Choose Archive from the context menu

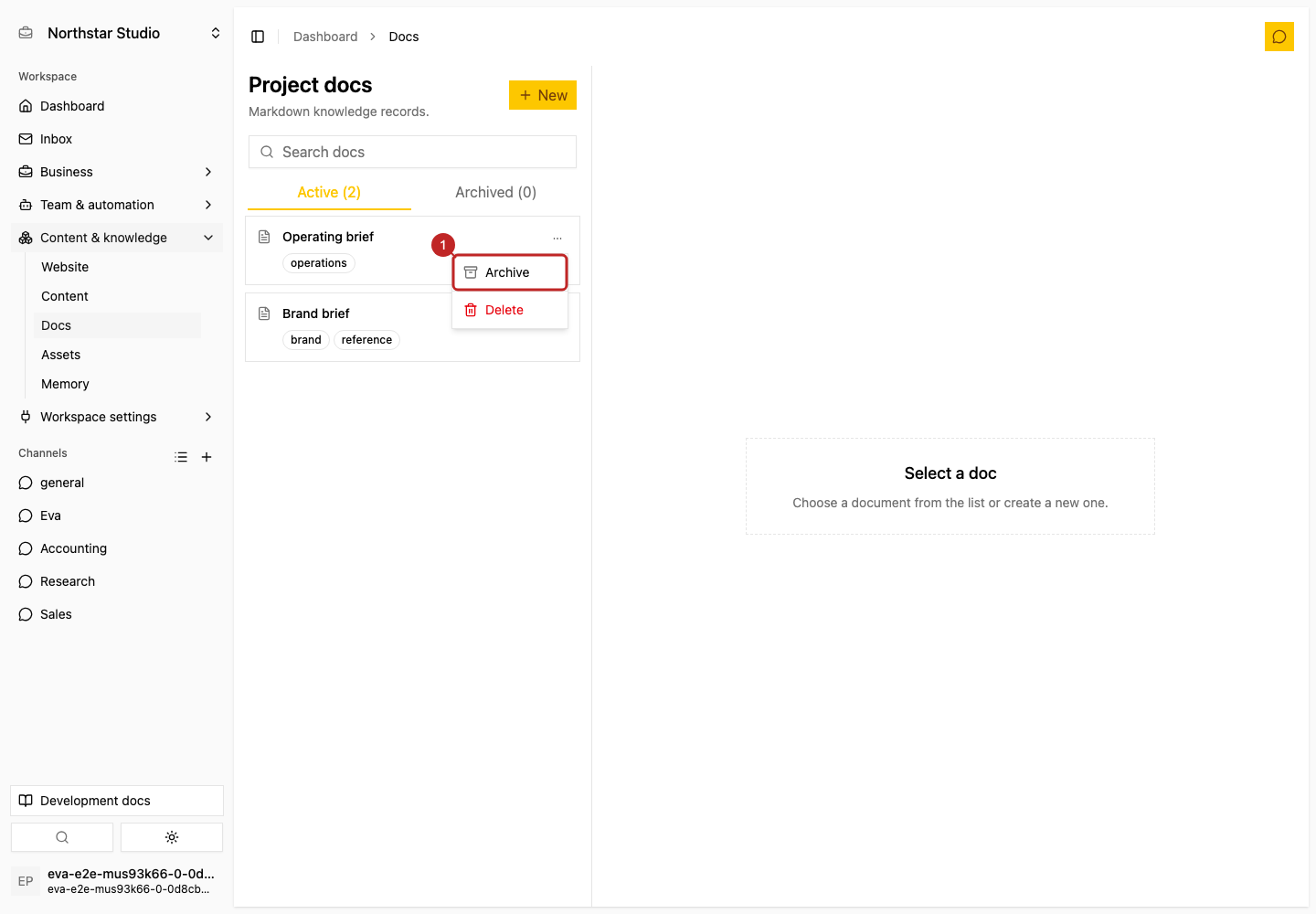510,272
